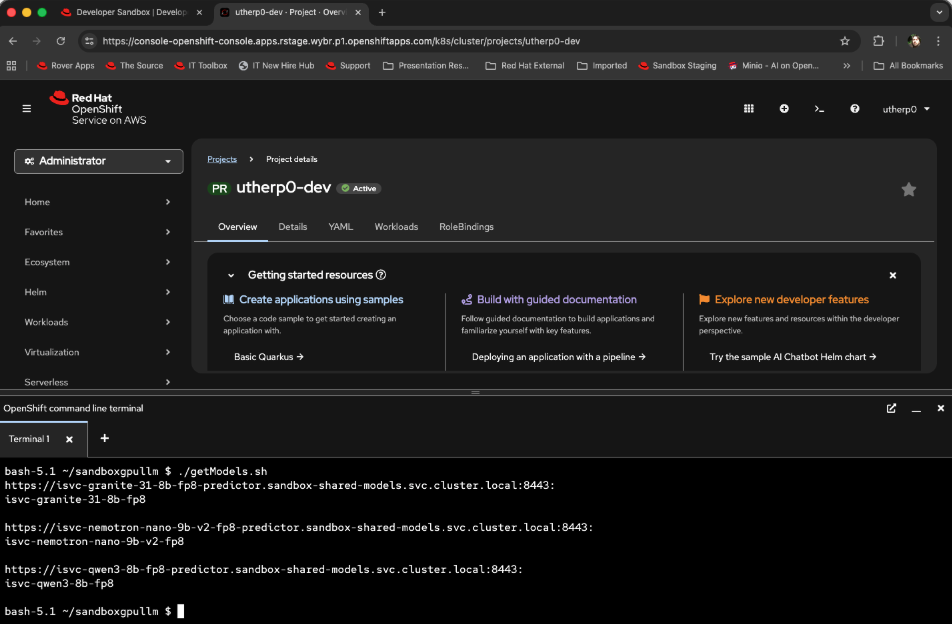Viewport: 952px width, 624px height.
Task: Dismiss the Getting started resources card
Action: point(893,275)
